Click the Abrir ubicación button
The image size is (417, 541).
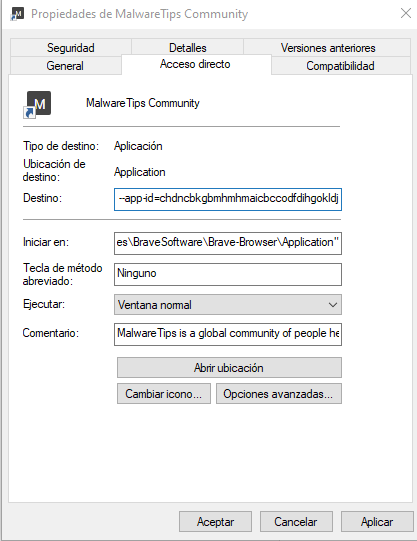[229, 368]
